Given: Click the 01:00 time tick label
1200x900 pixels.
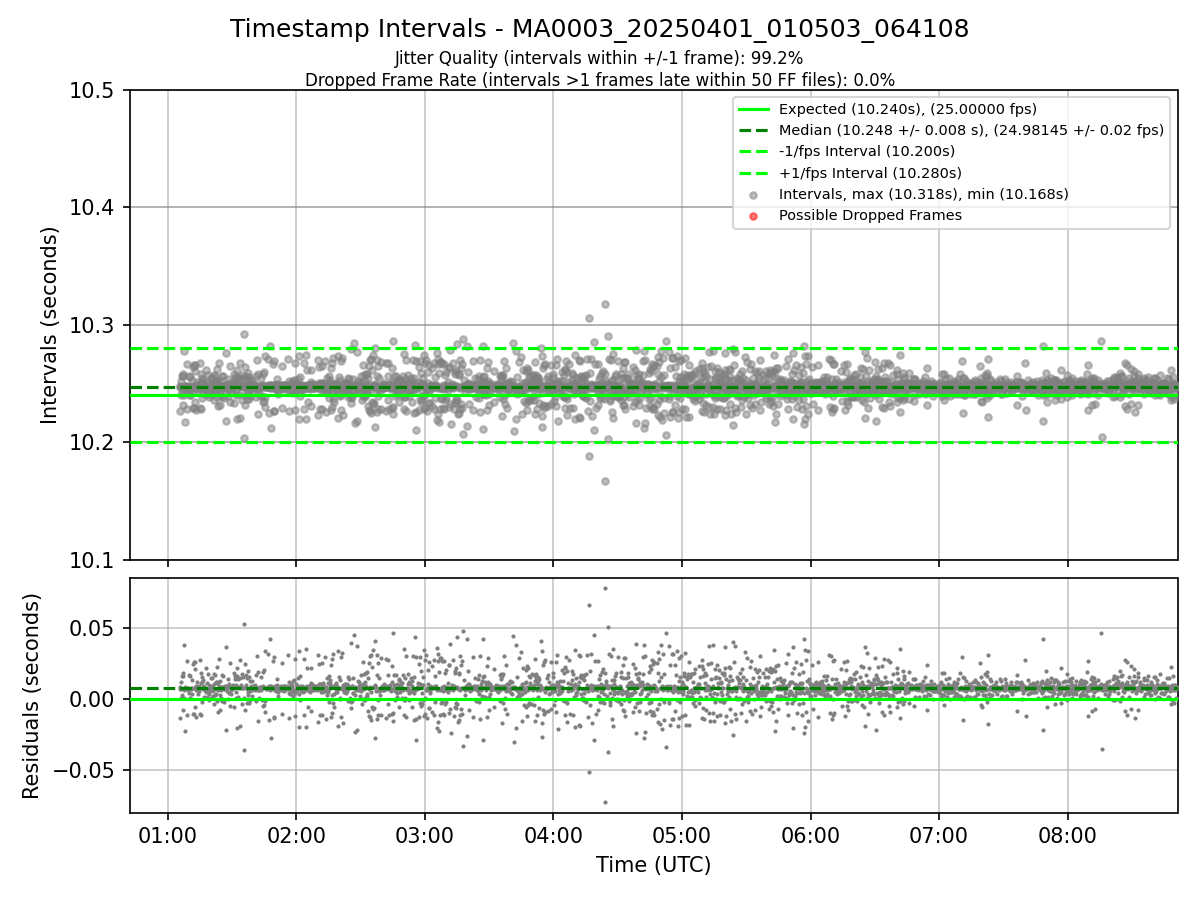Looking at the screenshot, I should [167, 833].
